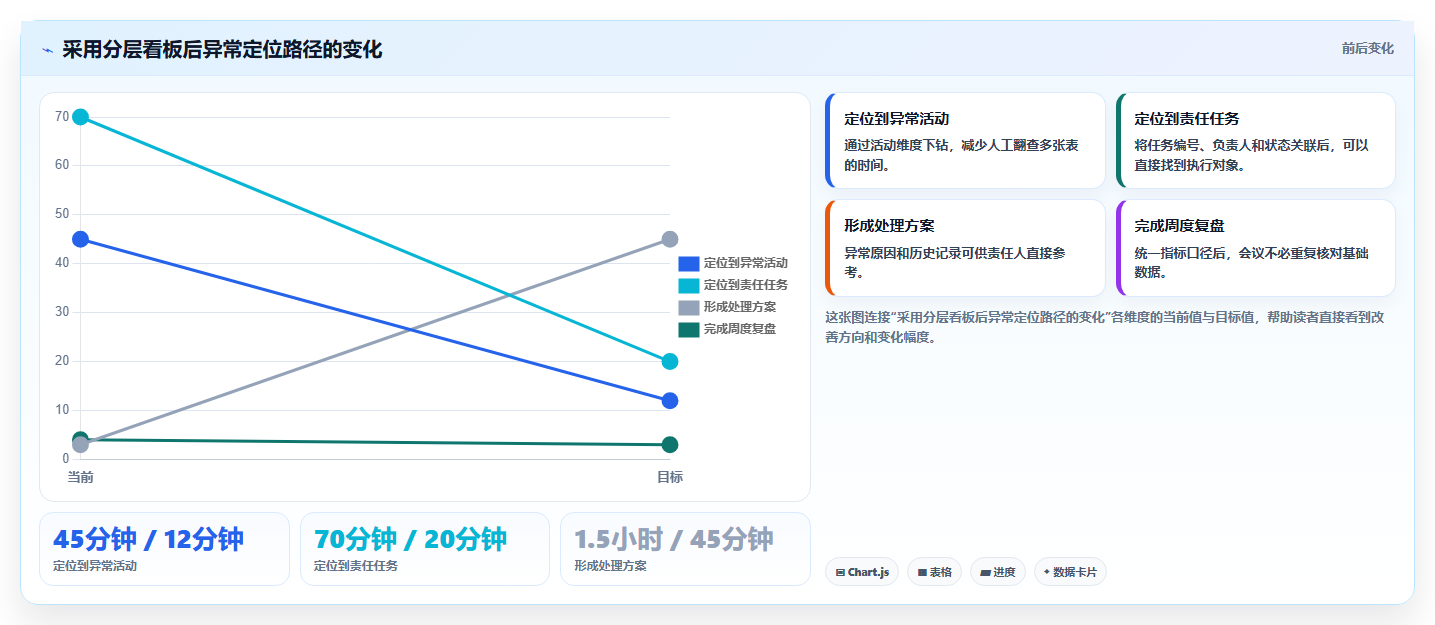The width and height of the screenshot is (1435, 625).
Task: Click the 45分钟 / 12分钟 stat value
Action: pos(148,539)
